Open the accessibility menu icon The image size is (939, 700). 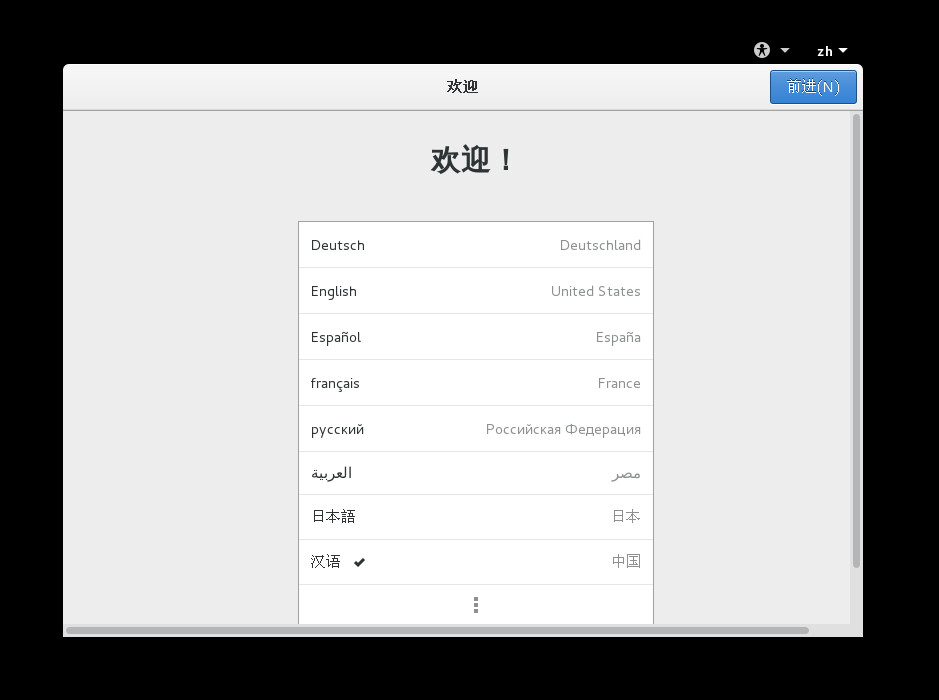762,50
